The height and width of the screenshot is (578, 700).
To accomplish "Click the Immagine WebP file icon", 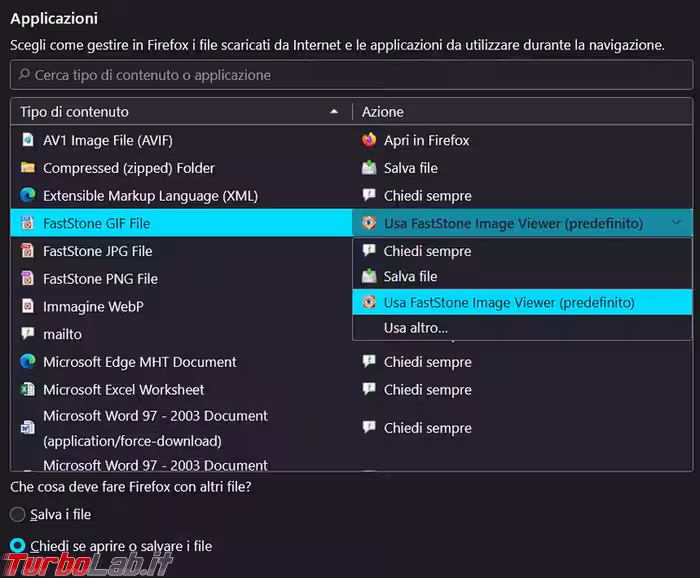I will [27, 306].
